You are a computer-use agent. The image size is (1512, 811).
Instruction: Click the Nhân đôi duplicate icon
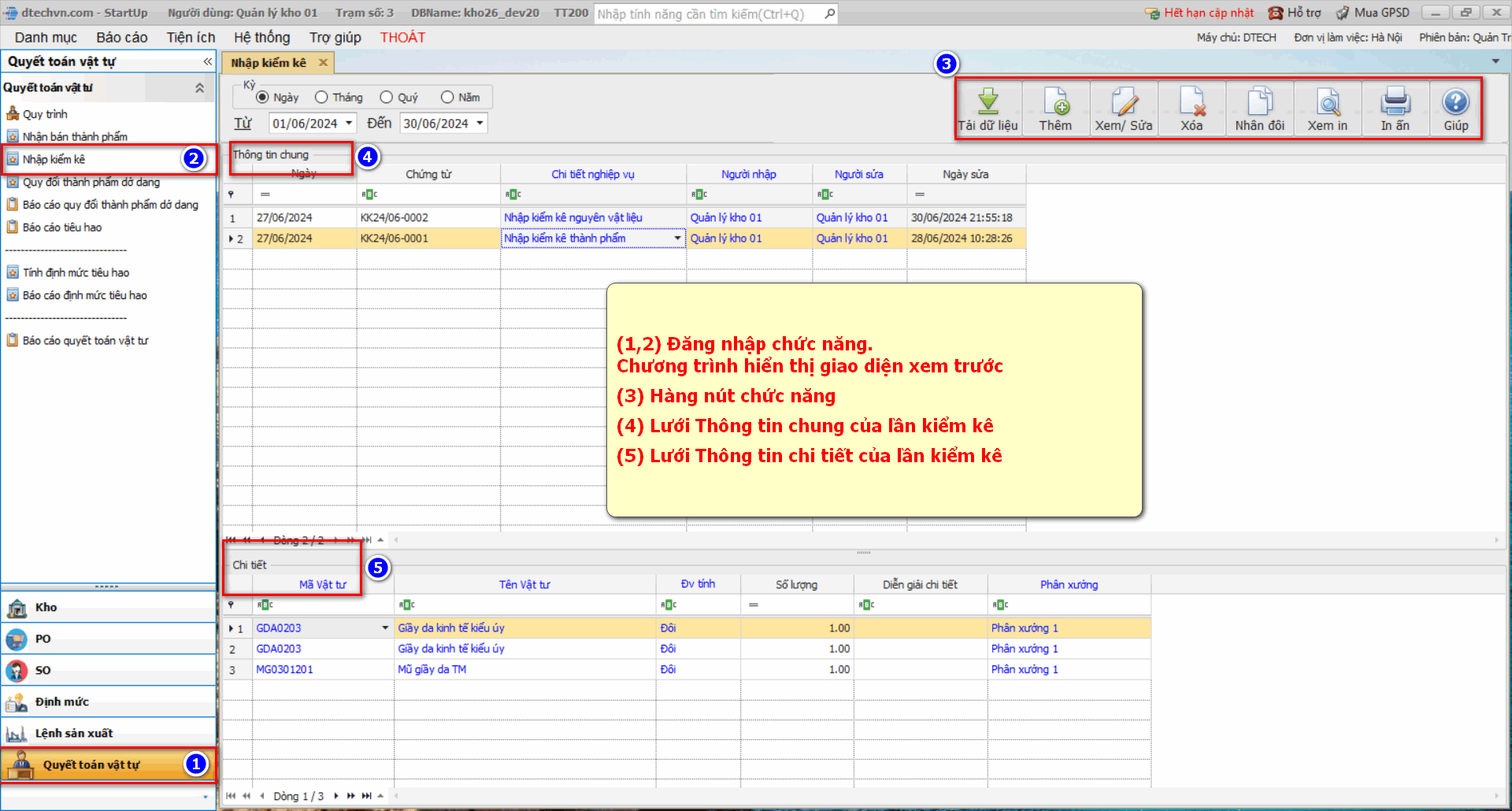click(1259, 102)
